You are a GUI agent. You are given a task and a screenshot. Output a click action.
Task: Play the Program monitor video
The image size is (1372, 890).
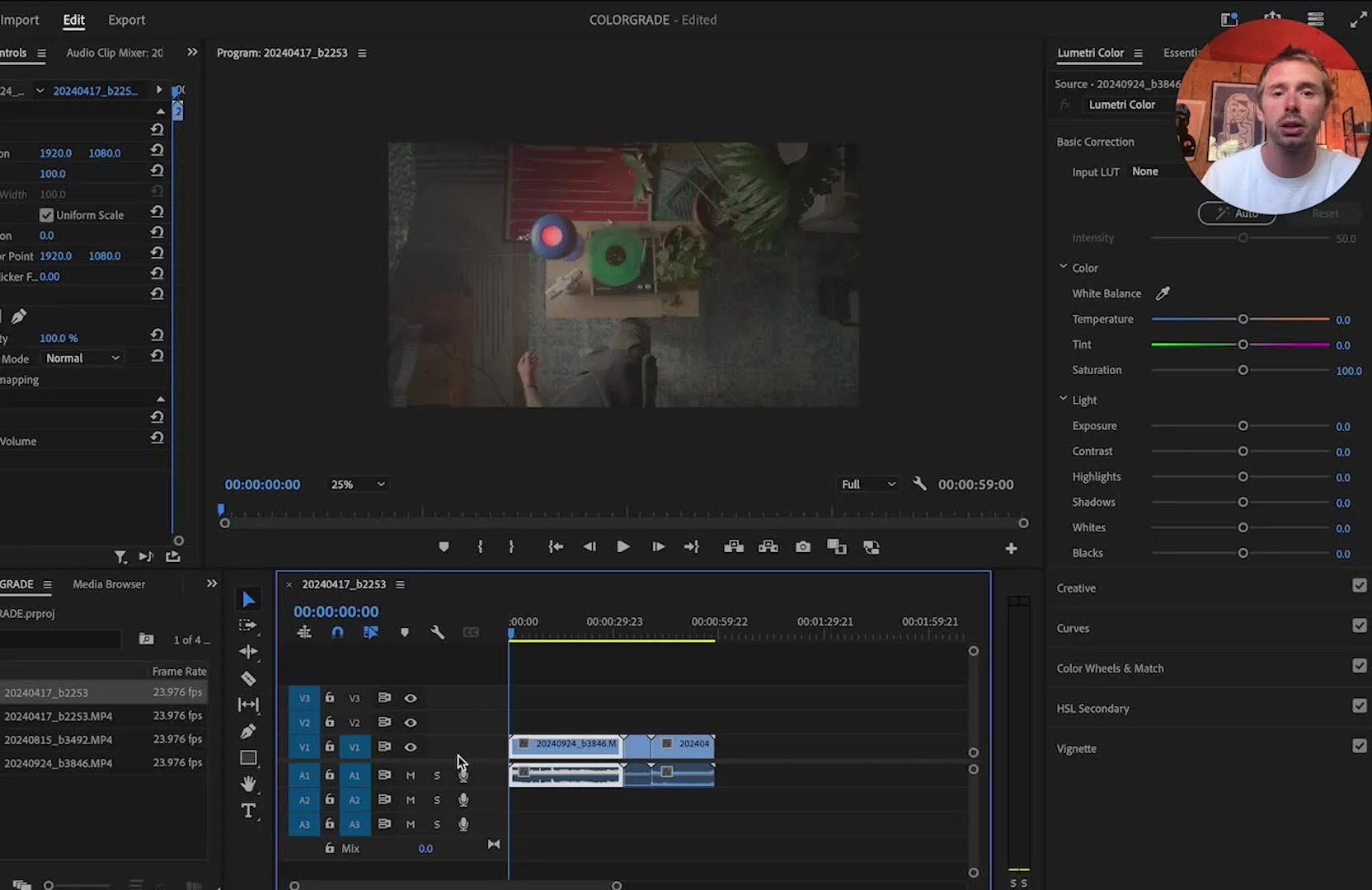click(623, 547)
